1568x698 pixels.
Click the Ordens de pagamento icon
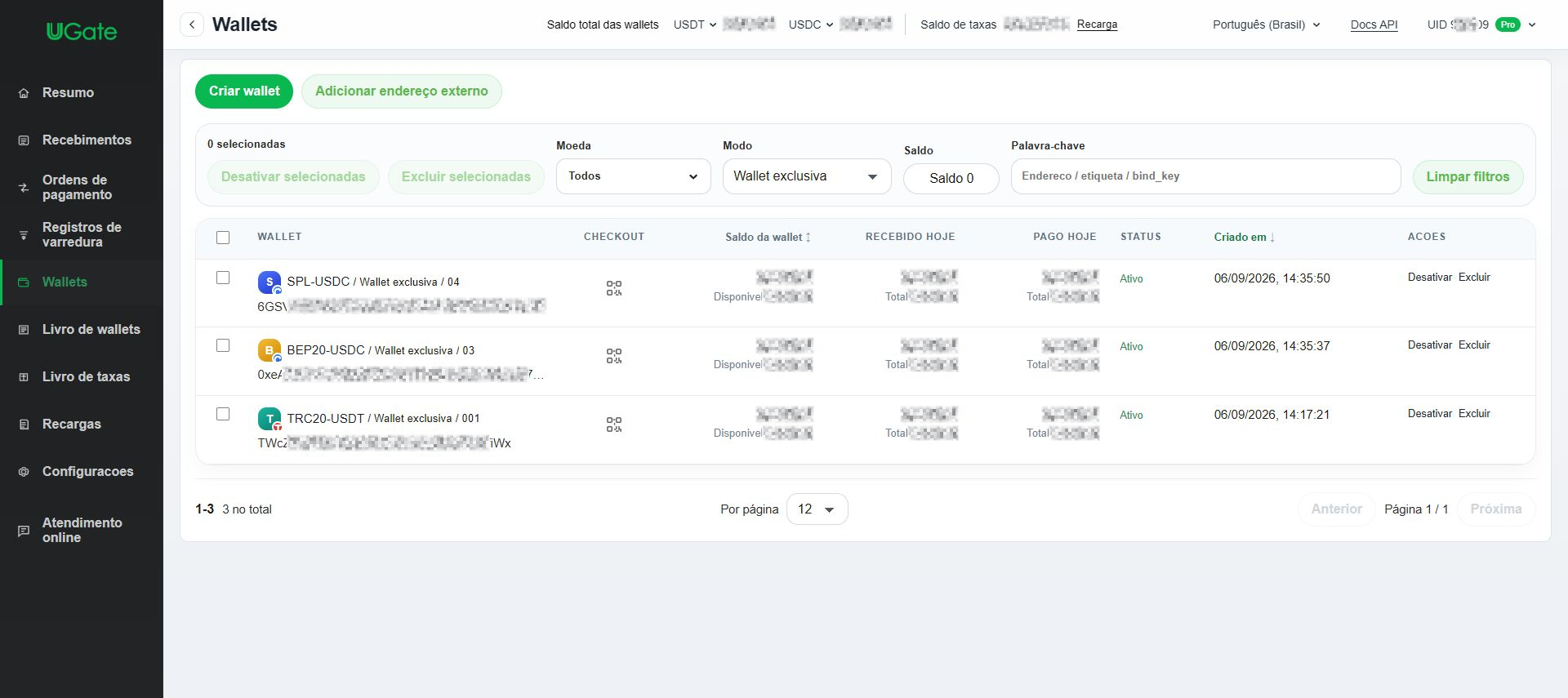pyautogui.click(x=24, y=188)
